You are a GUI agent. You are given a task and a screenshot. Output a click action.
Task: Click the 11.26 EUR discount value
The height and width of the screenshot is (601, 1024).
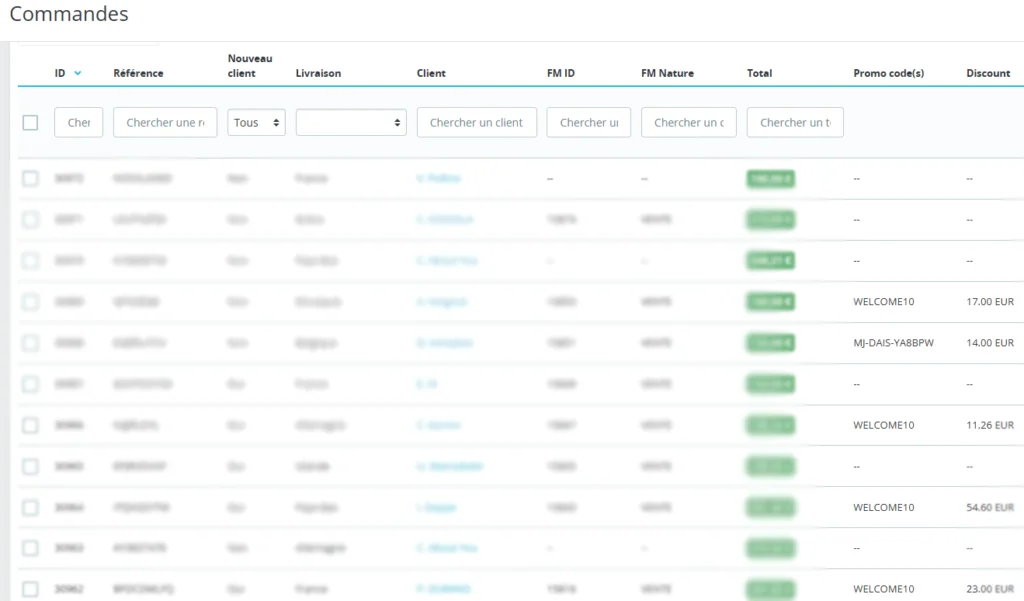point(990,425)
